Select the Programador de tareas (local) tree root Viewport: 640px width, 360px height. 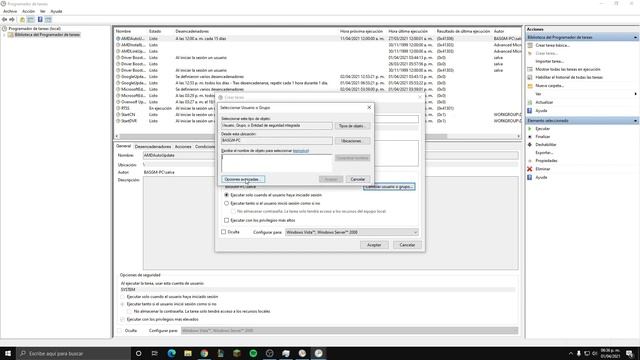35,29
